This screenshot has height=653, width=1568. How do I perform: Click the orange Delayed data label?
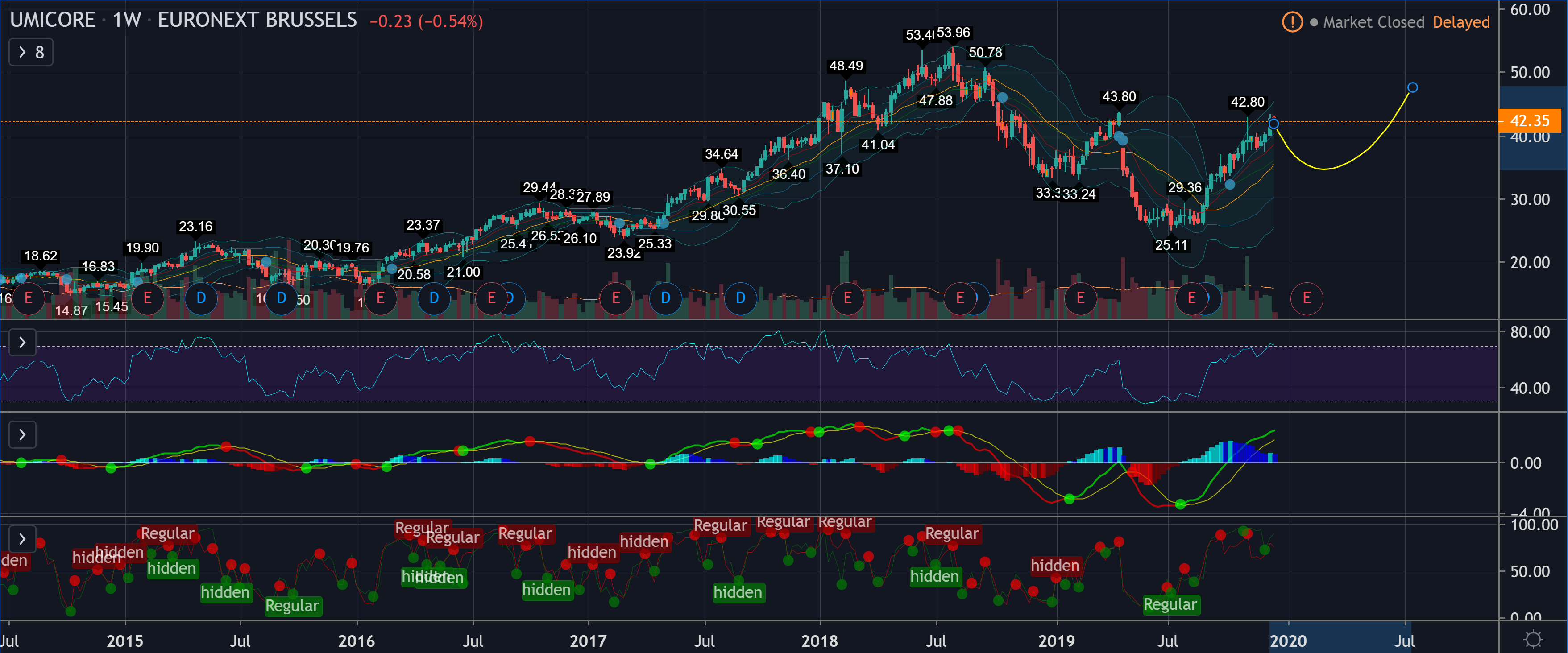[1461, 22]
